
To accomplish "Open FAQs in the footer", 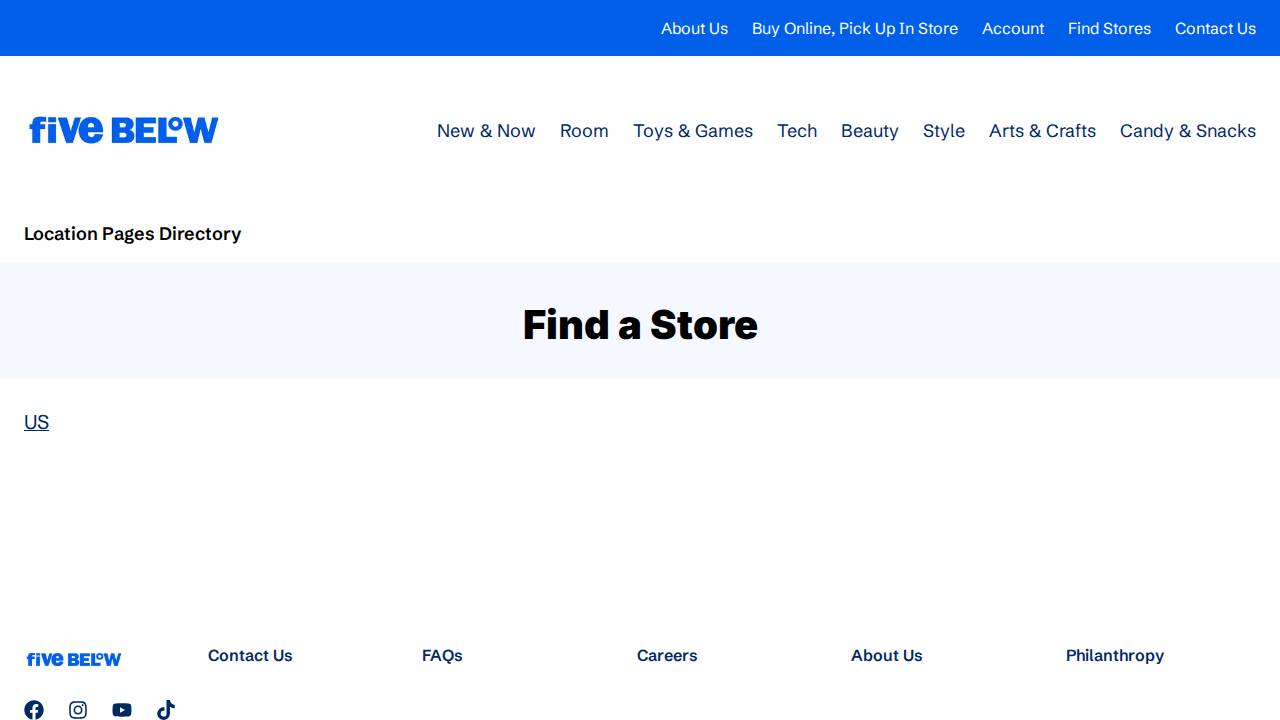I will point(442,655).
